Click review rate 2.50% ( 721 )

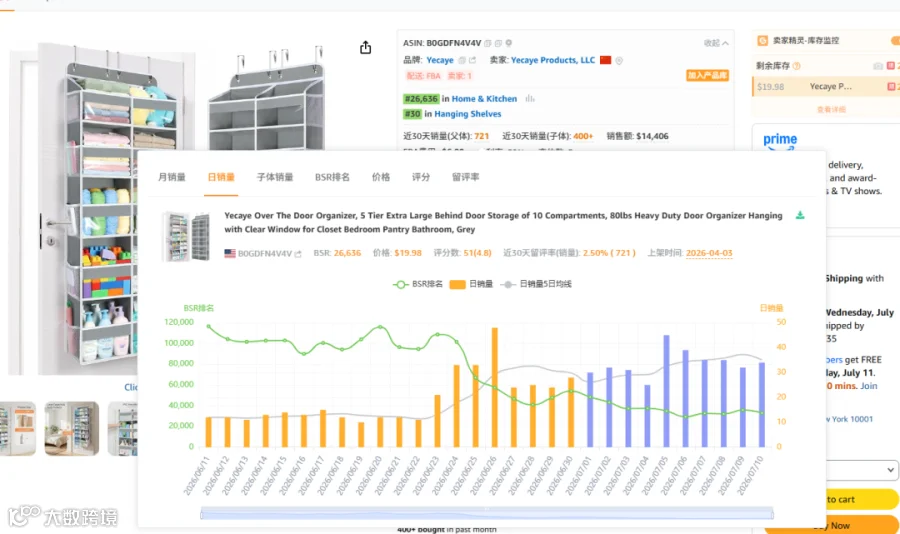(x=609, y=253)
